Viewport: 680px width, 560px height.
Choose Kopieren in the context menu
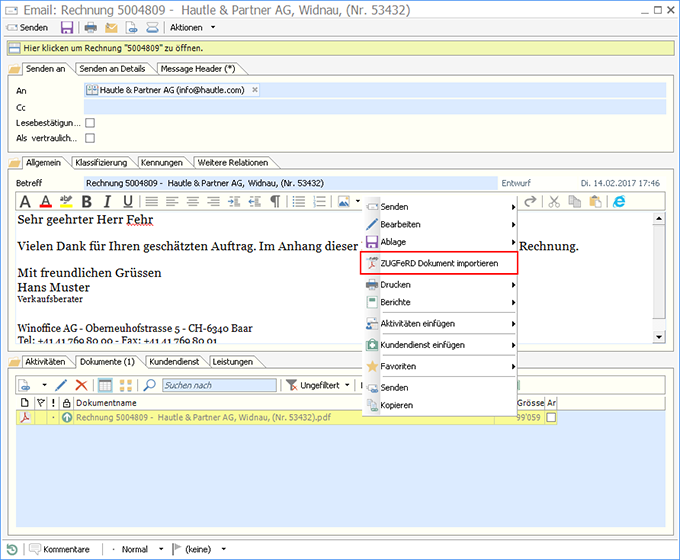click(440, 405)
